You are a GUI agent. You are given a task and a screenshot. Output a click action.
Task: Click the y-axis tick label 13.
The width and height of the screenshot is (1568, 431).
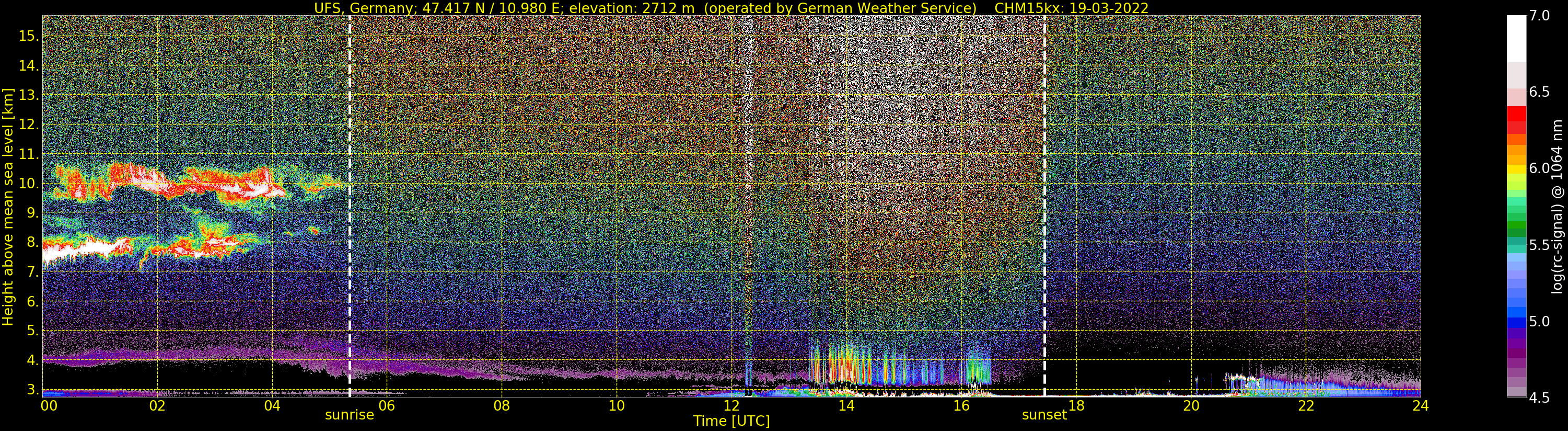pyautogui.click(x=29, y=95)
